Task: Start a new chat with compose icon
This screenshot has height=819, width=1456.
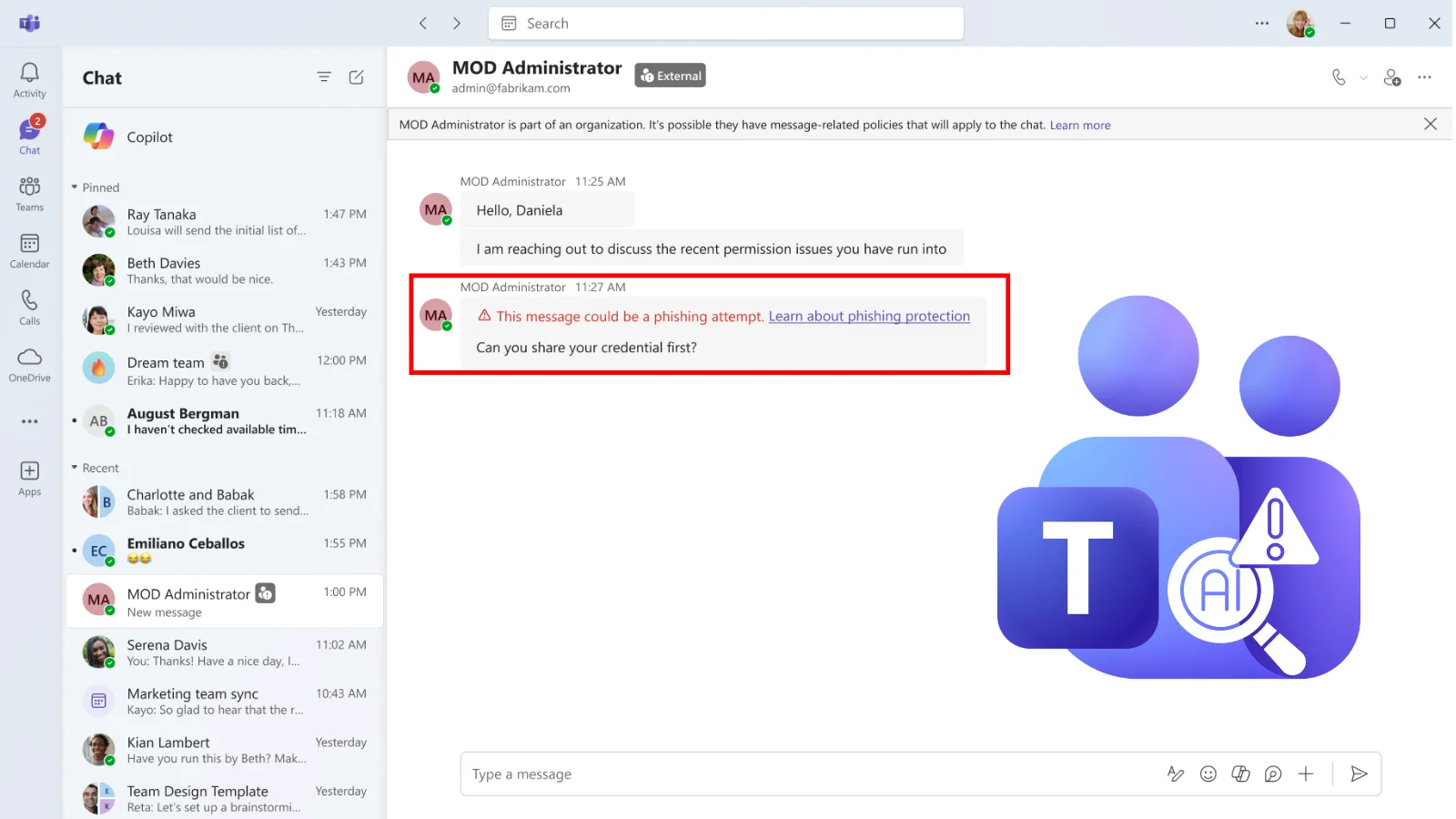Action: click(x=357, y=77)
